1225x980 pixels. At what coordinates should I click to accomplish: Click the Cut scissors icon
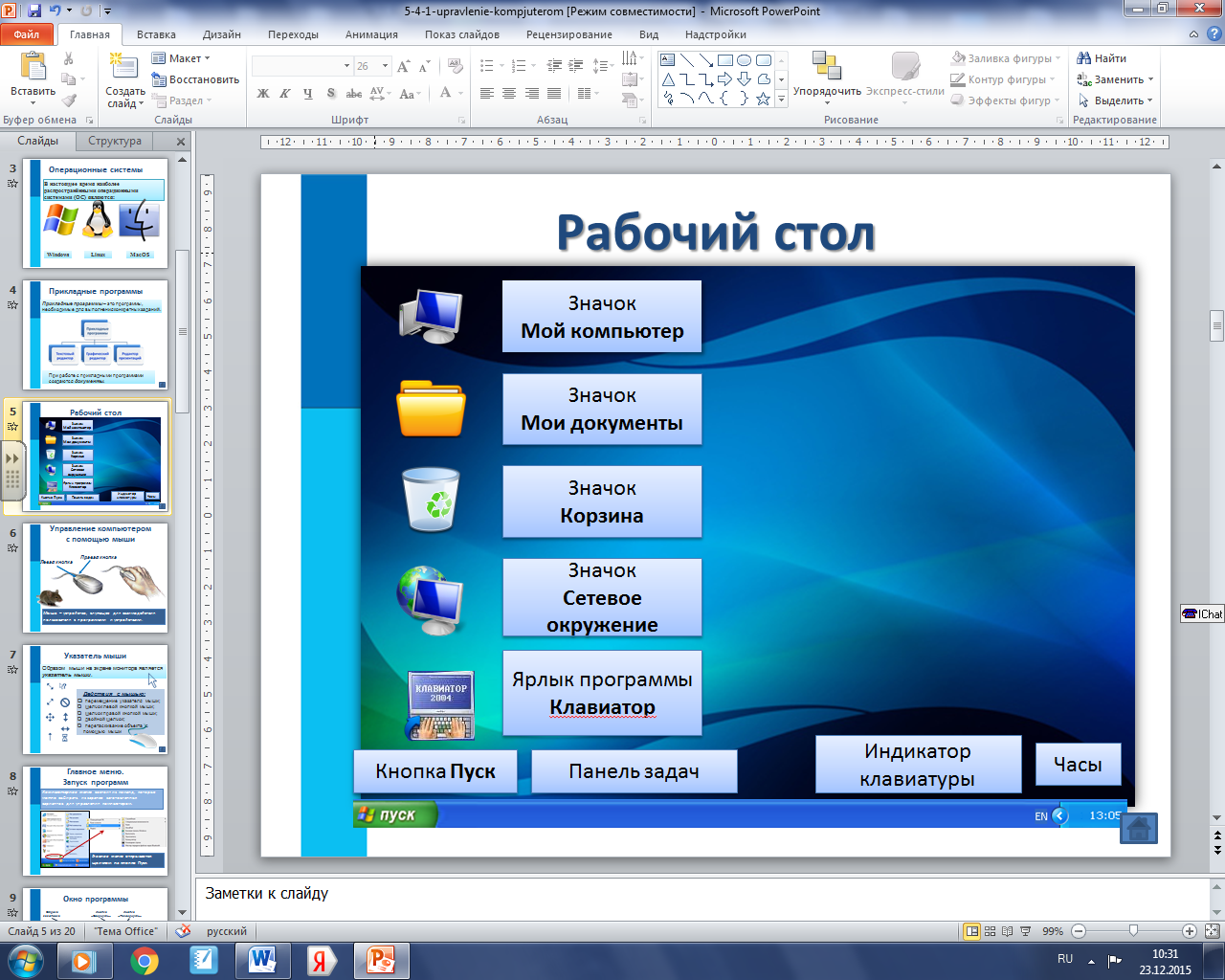point(69,58)
